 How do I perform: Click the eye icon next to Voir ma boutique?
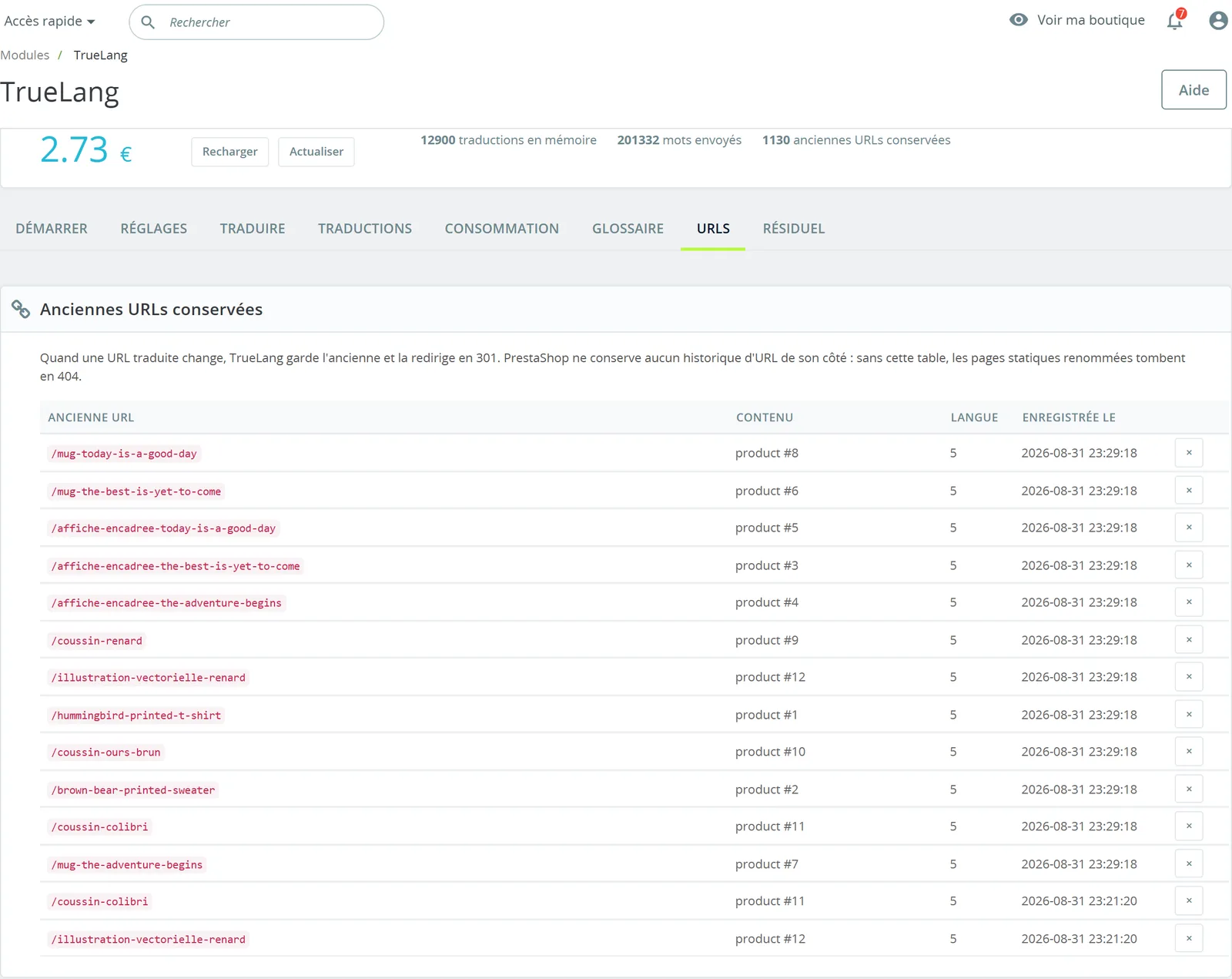coord(1019,20)
